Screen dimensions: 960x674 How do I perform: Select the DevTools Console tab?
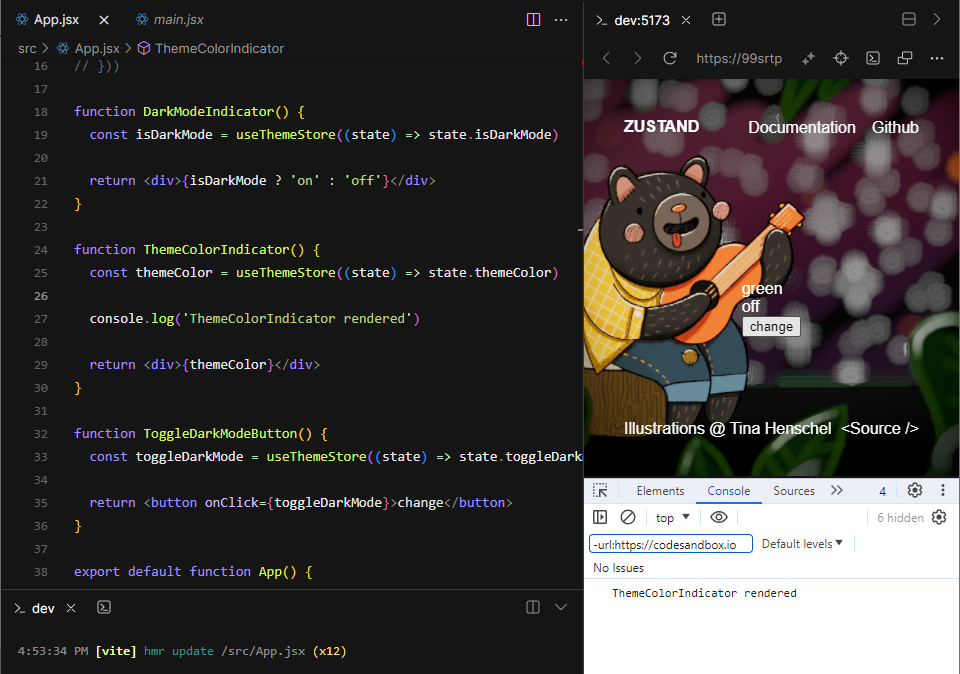click(x=729, y=491)
